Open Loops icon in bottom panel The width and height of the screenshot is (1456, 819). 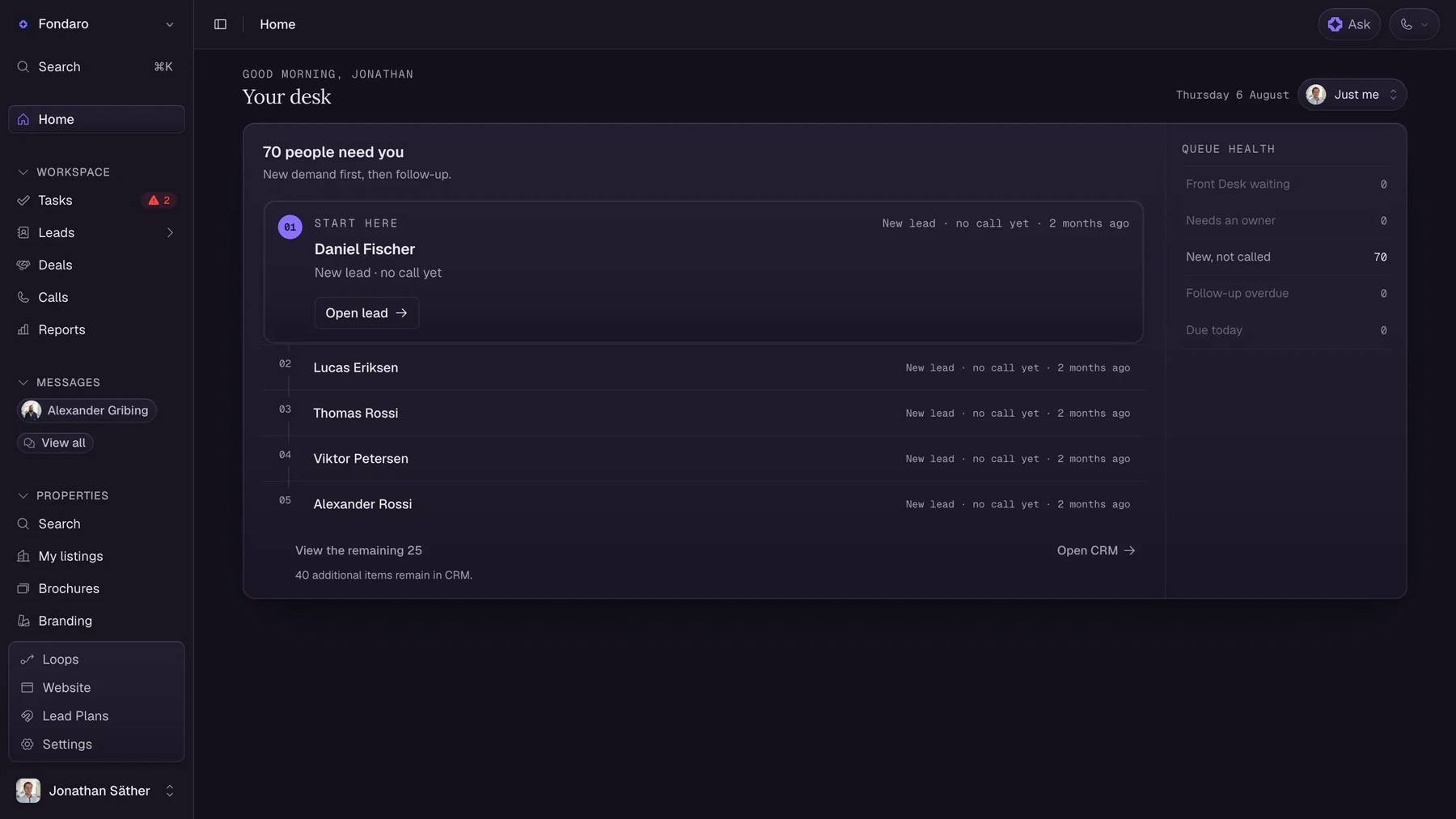(x=28, y=660)
